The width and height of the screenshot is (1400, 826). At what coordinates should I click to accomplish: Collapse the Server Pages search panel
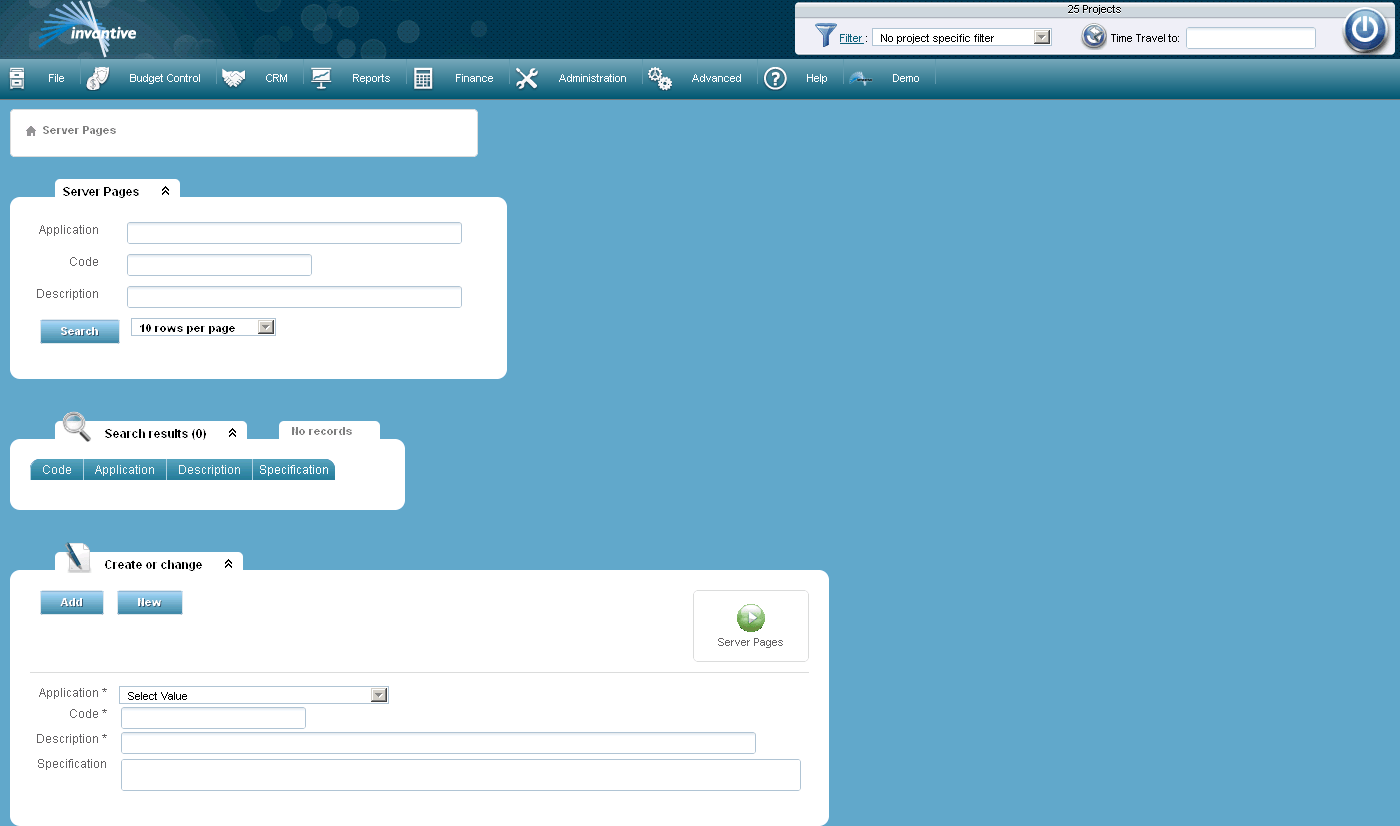click(165, 190)
